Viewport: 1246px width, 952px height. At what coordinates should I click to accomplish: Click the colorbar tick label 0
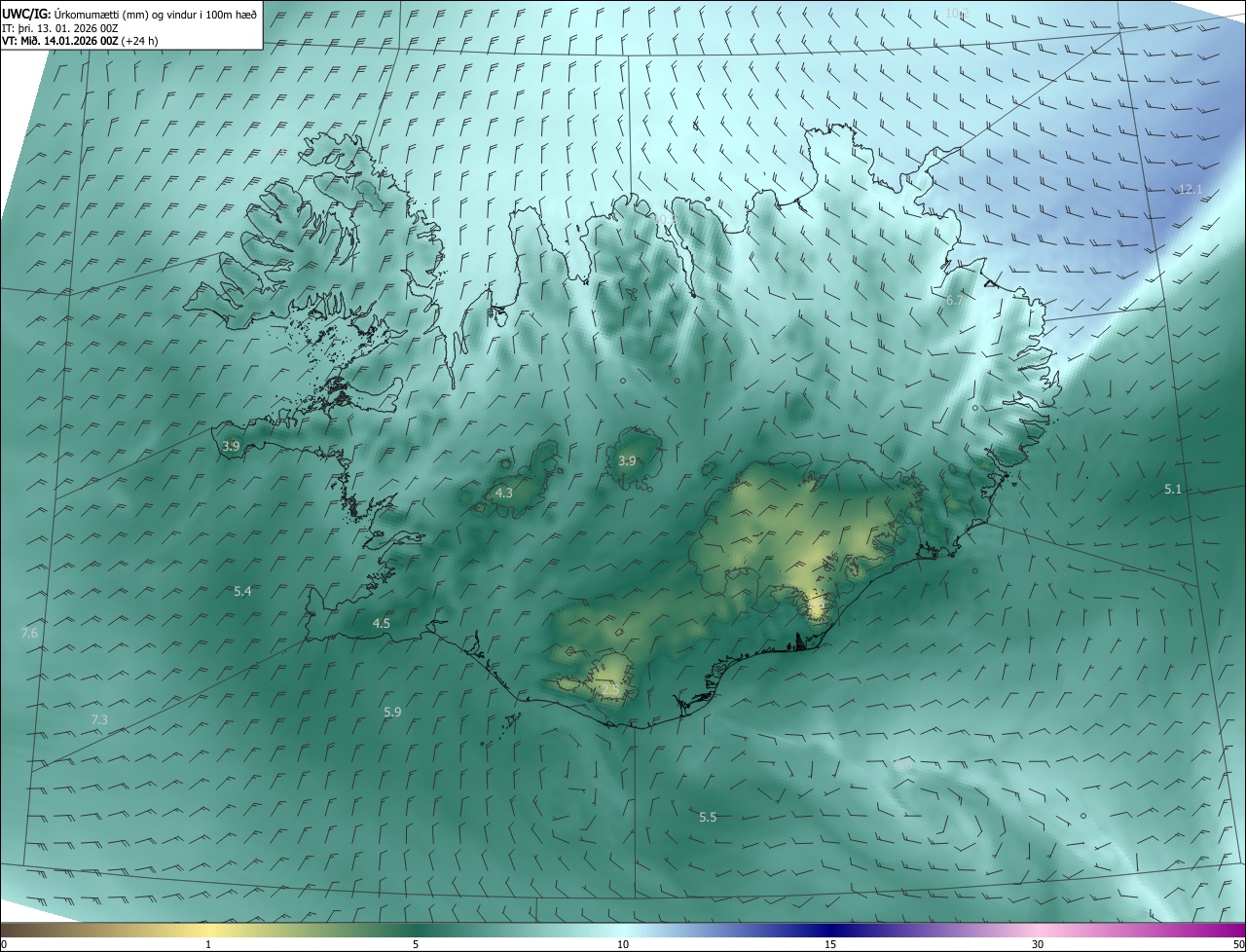(x=4, y=944)
